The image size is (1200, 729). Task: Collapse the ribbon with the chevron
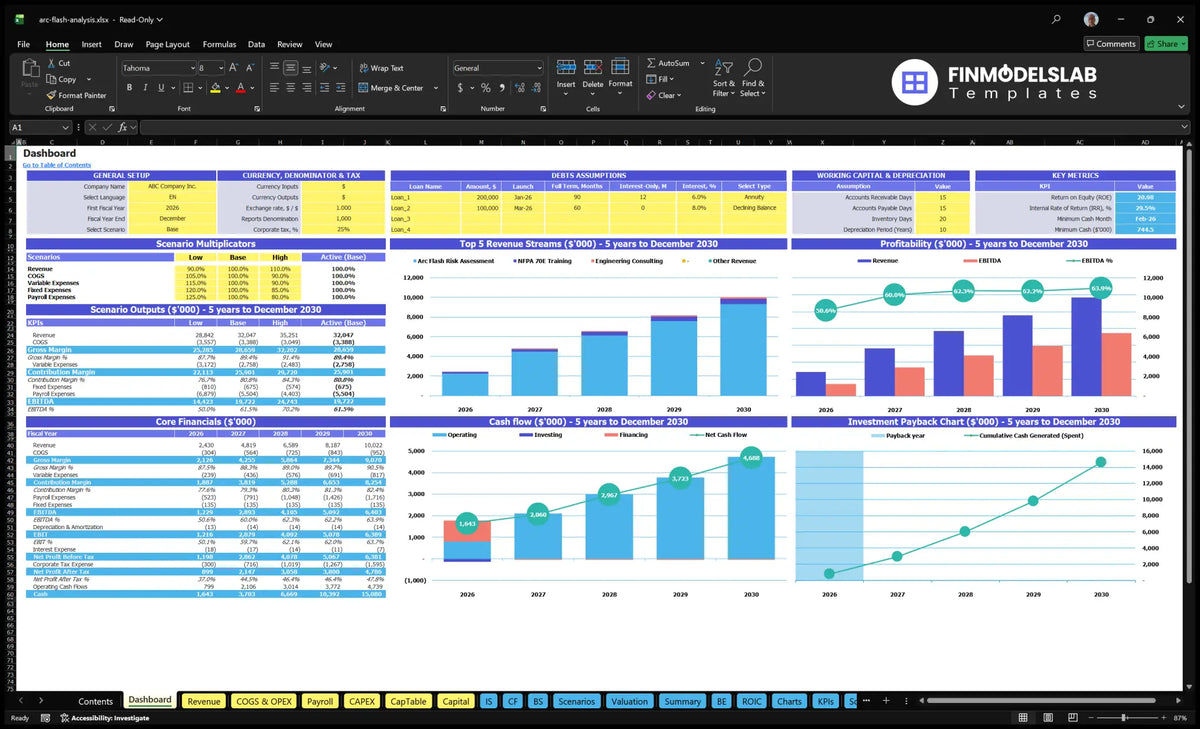pyautogui.click(x=1183, y=108)
